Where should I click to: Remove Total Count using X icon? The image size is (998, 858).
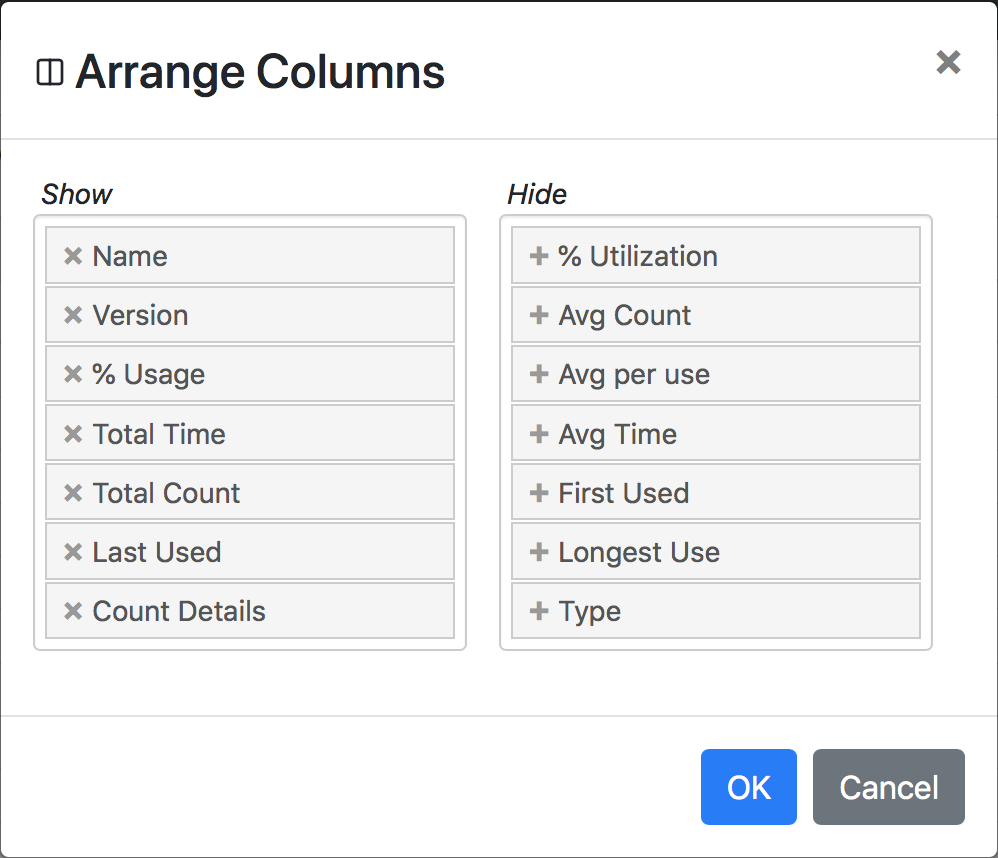(x=73, y=493)
